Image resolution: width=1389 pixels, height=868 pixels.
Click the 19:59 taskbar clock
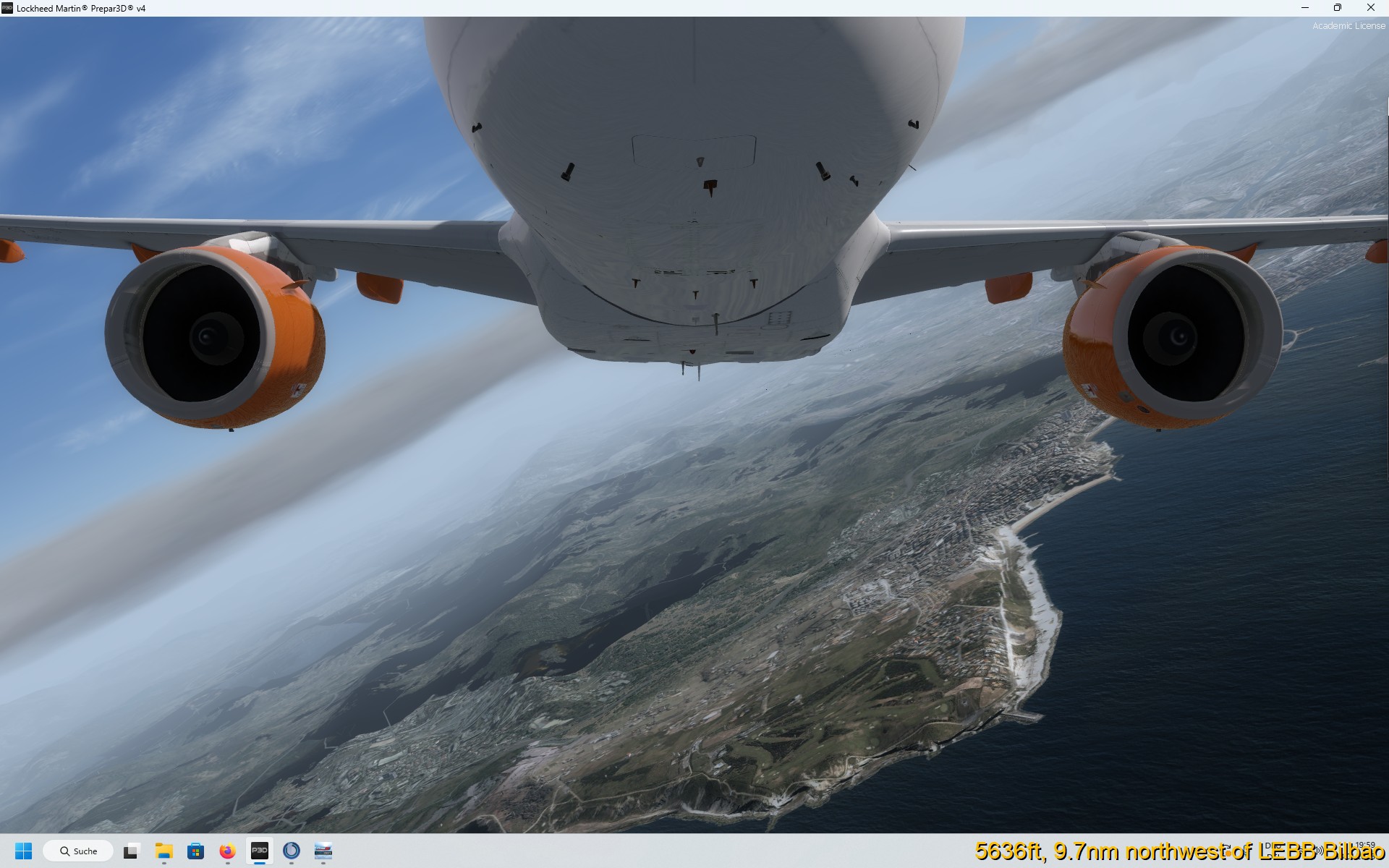coord(1364,845)
